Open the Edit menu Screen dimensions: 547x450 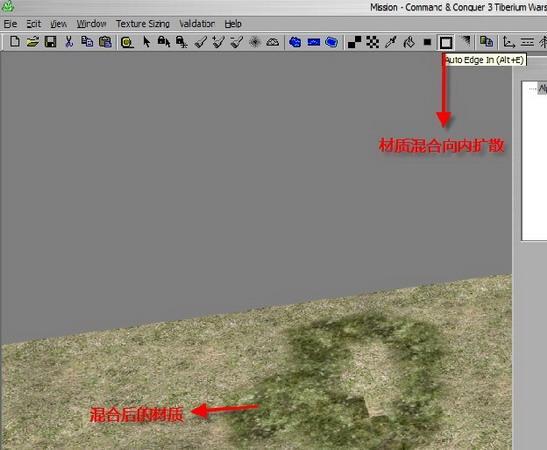[x=33, y=24]
